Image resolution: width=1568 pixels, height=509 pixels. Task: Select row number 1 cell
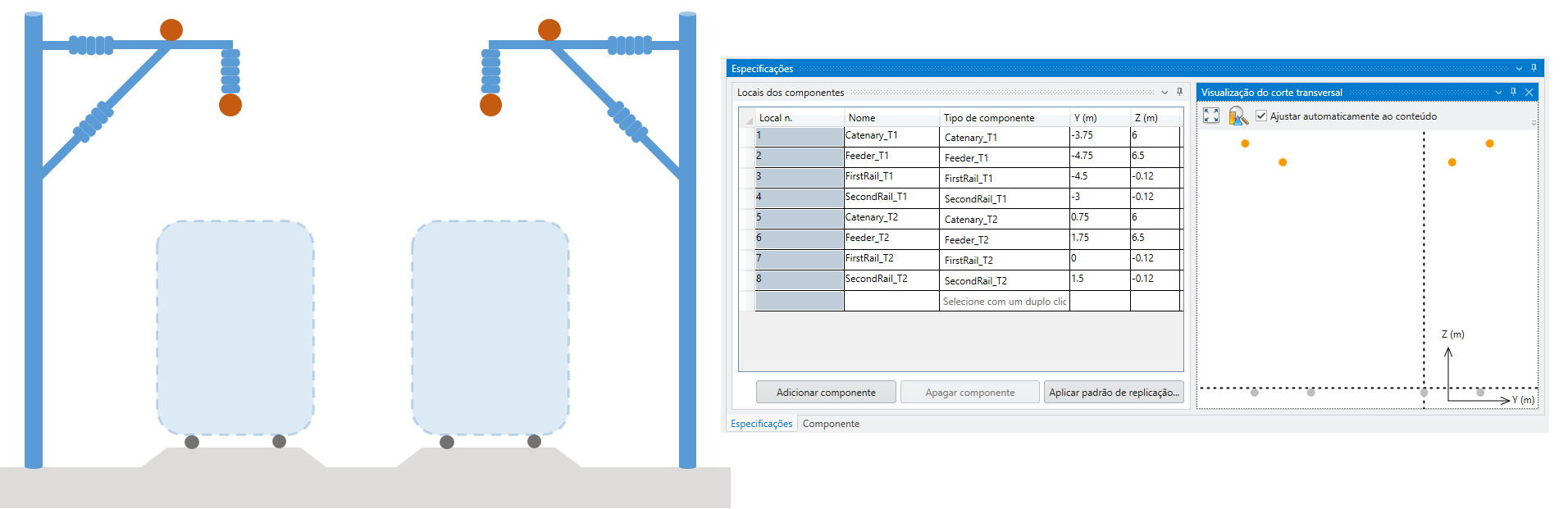800,137
